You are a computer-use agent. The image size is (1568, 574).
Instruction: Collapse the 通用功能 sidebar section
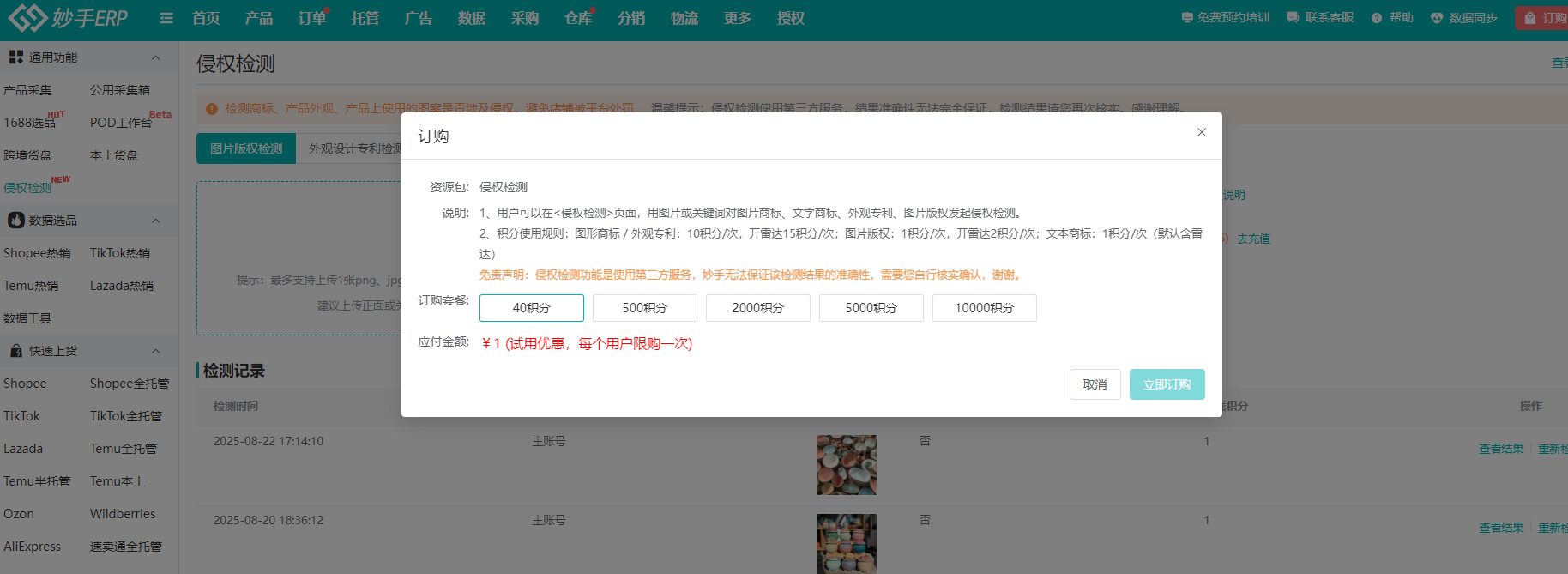(x=155, y=57)
